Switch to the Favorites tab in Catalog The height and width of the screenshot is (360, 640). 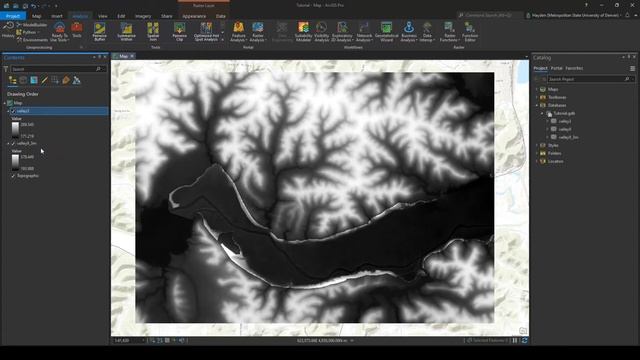click(x=574, y=68)
